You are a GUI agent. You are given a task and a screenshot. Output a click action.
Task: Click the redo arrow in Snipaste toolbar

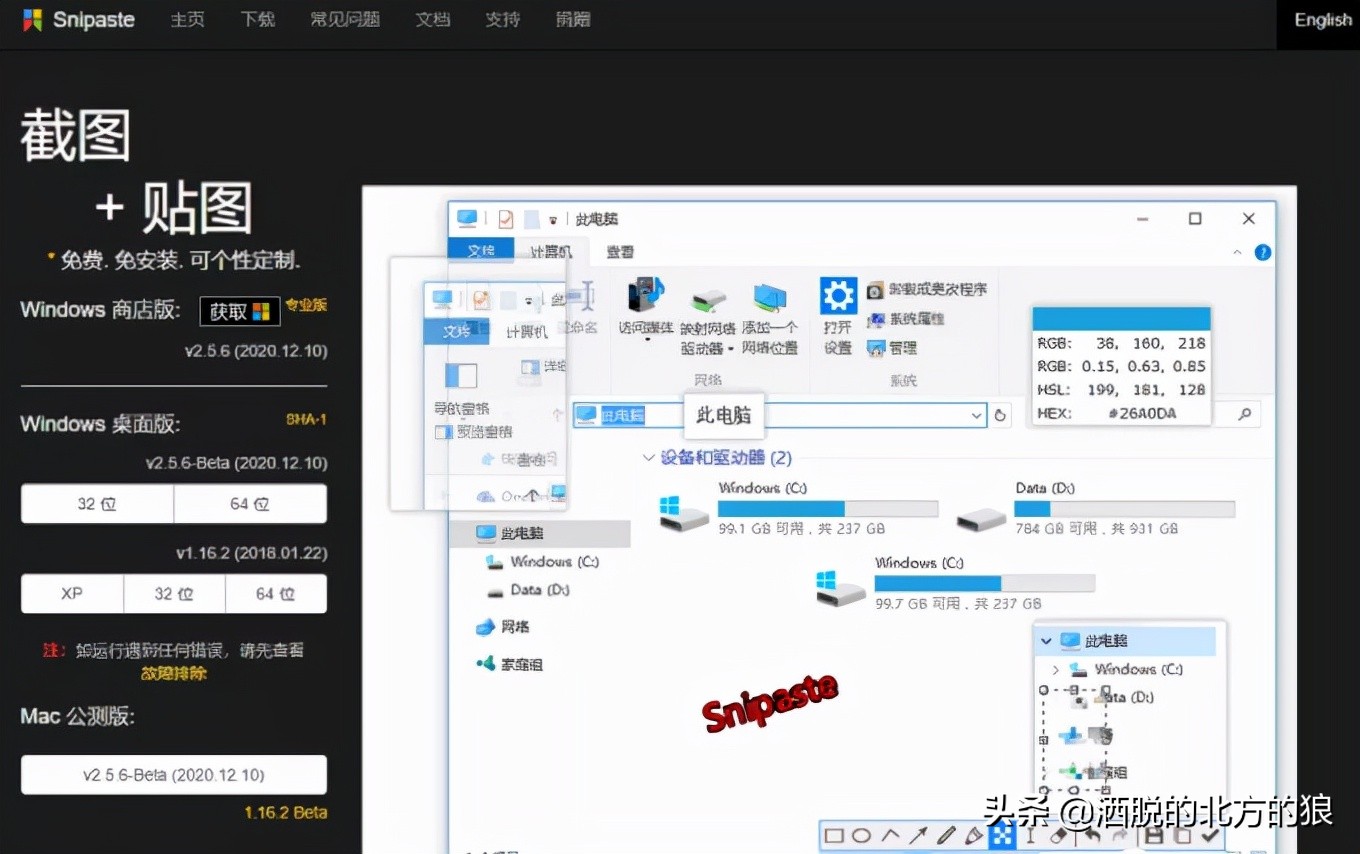click(1119, 836)
